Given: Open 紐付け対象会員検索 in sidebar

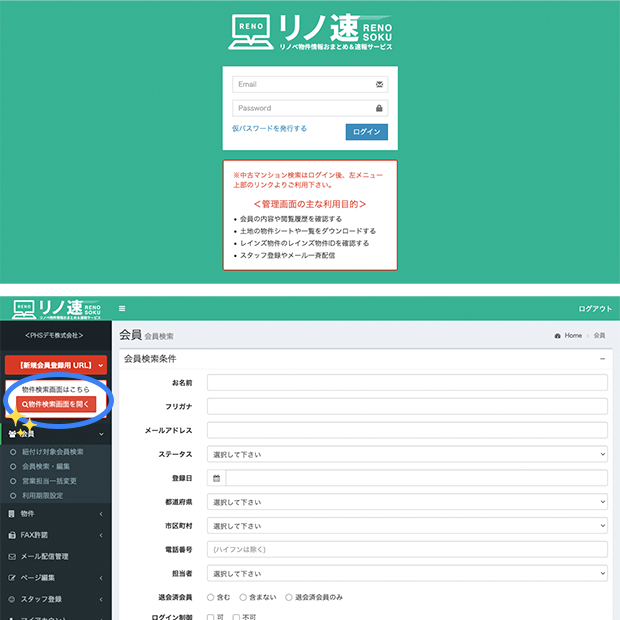Looking at the screenshot, I should (53, 452).
